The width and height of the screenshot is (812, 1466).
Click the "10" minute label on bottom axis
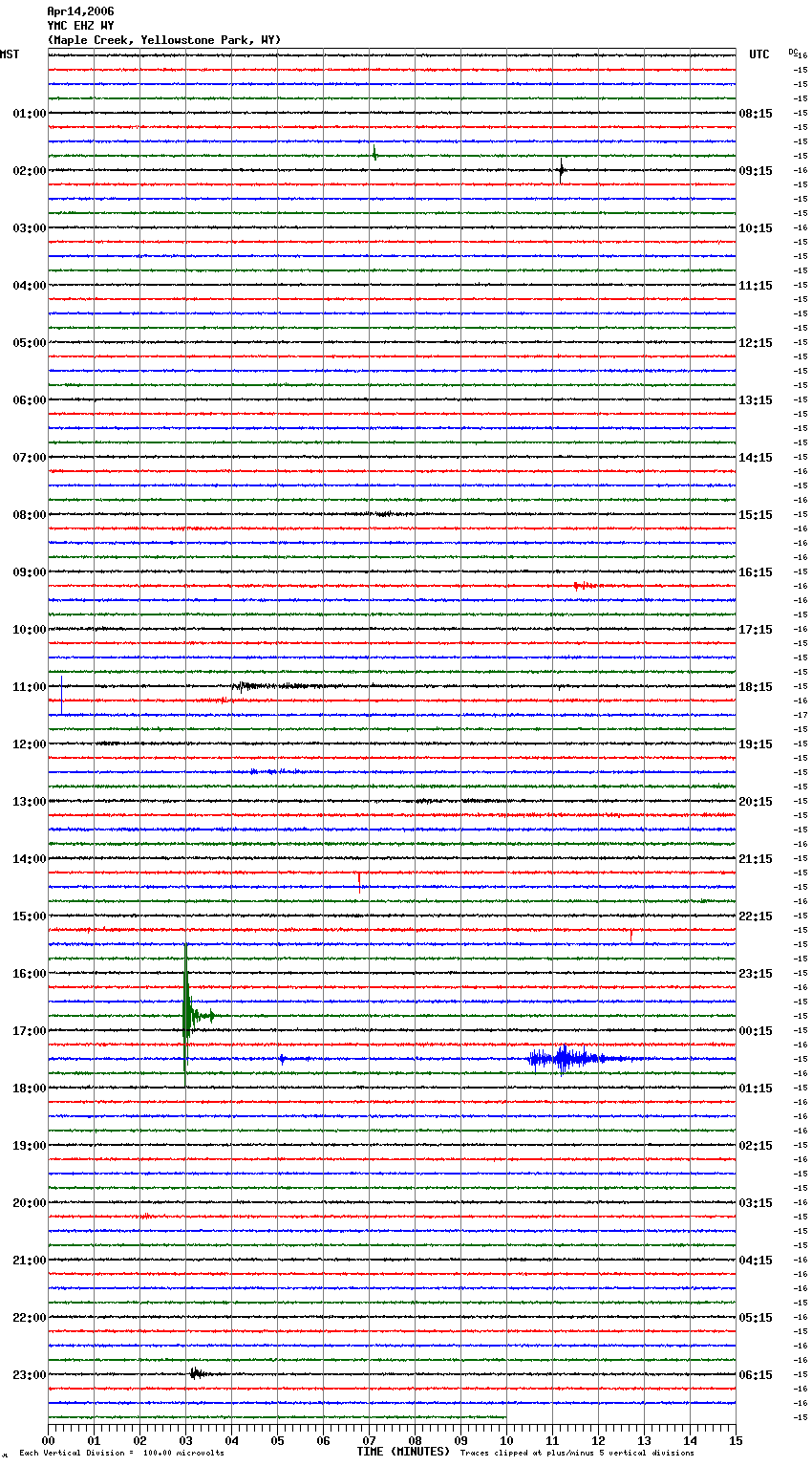point(506,1440)
